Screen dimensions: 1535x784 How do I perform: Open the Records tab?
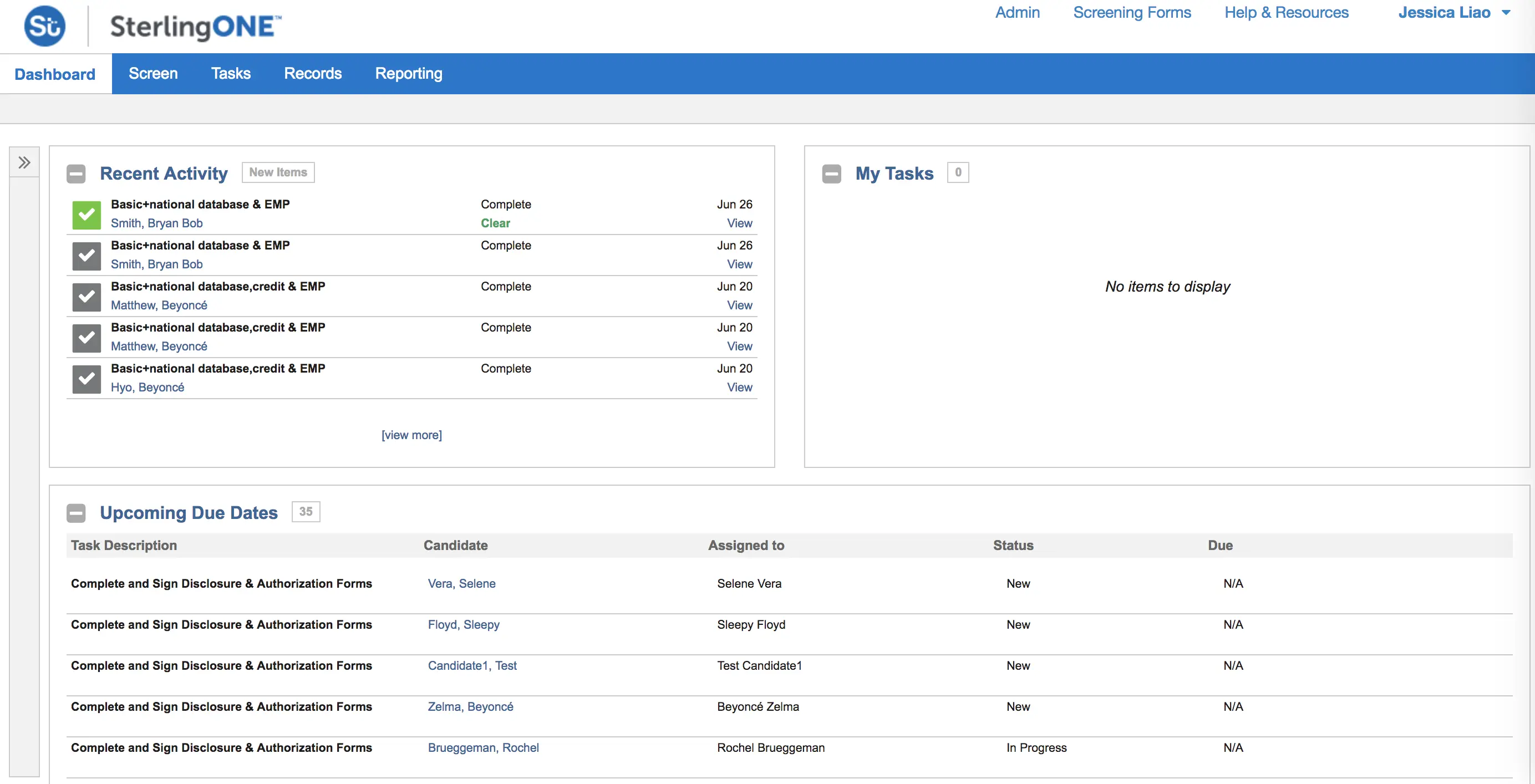[x=313, y=74]
